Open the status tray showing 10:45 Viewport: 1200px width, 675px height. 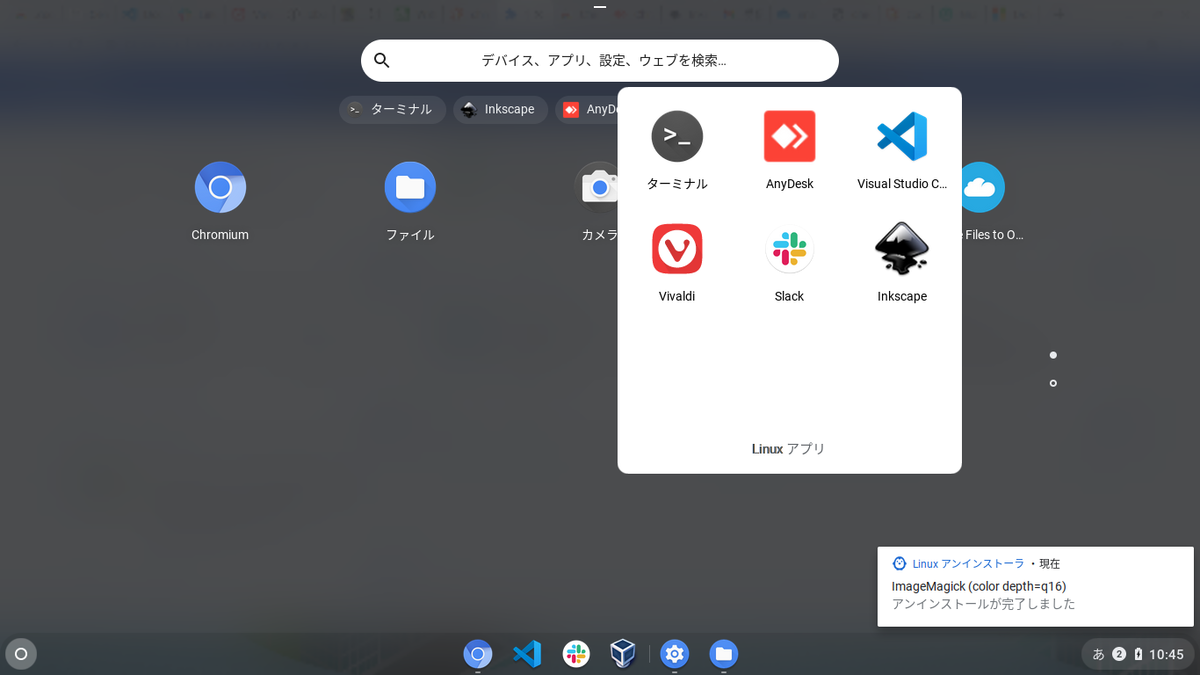point(1137,654)
